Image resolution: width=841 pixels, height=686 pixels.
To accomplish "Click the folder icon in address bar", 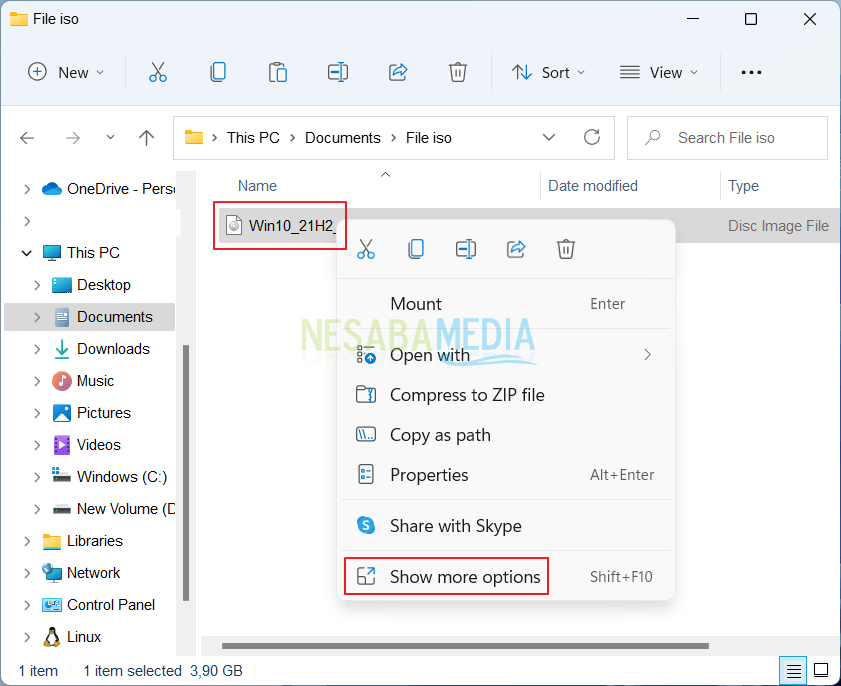I will [194, 137].
